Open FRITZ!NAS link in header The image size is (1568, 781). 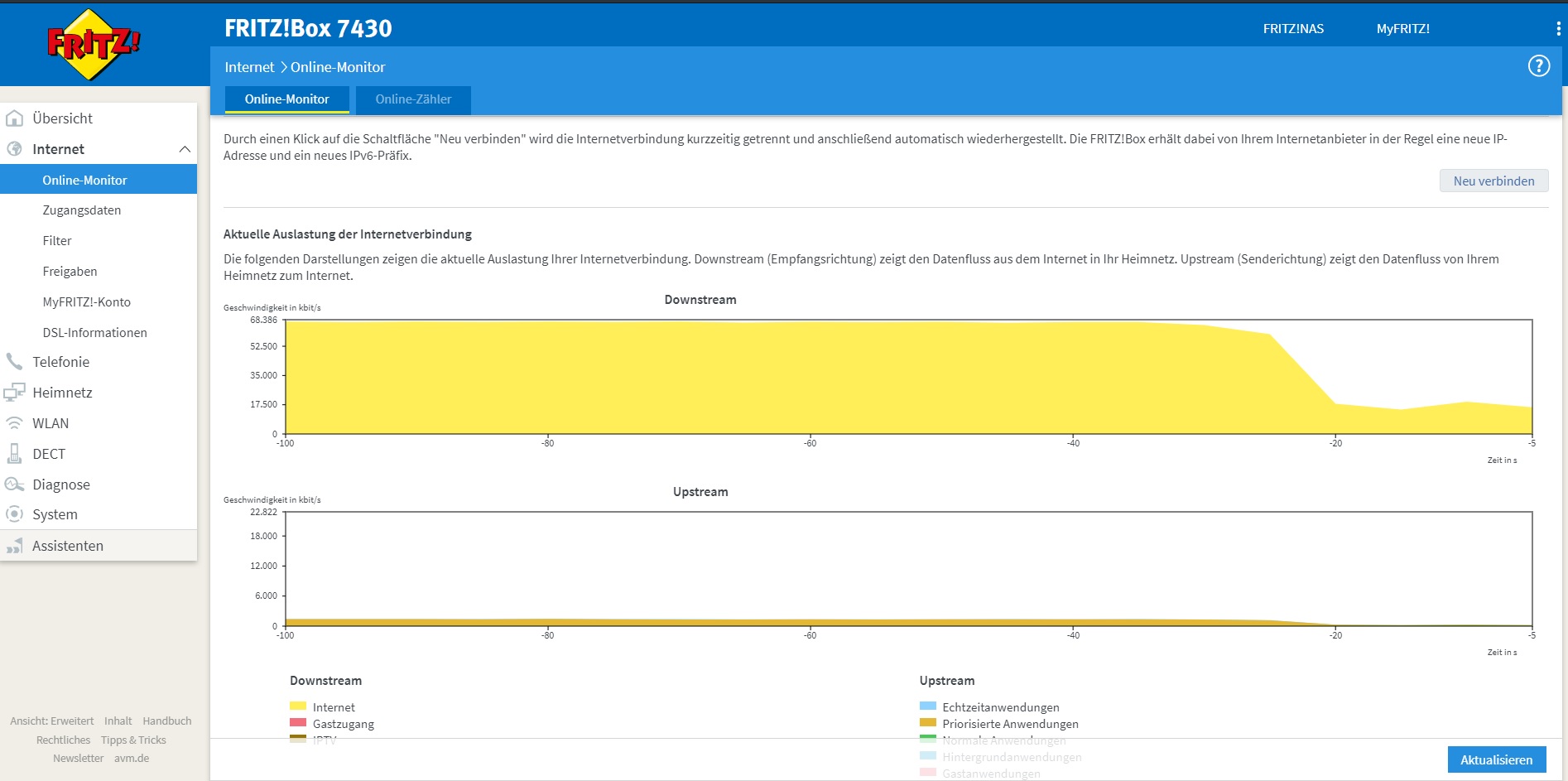coord(1293,29)
